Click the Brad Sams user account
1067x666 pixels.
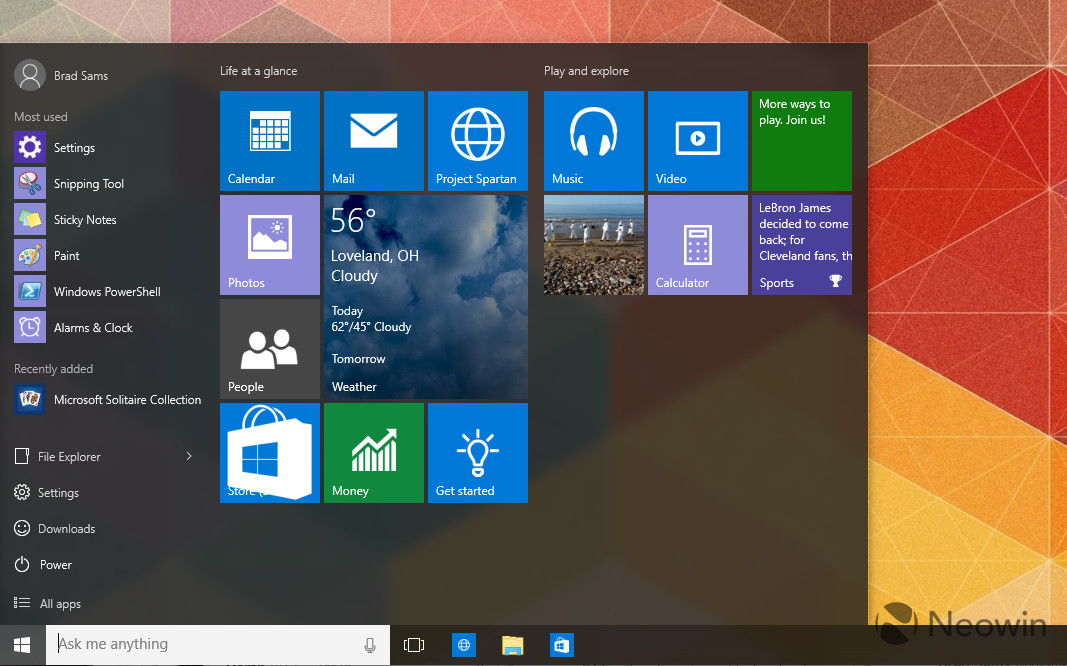[x=61, y=76]
